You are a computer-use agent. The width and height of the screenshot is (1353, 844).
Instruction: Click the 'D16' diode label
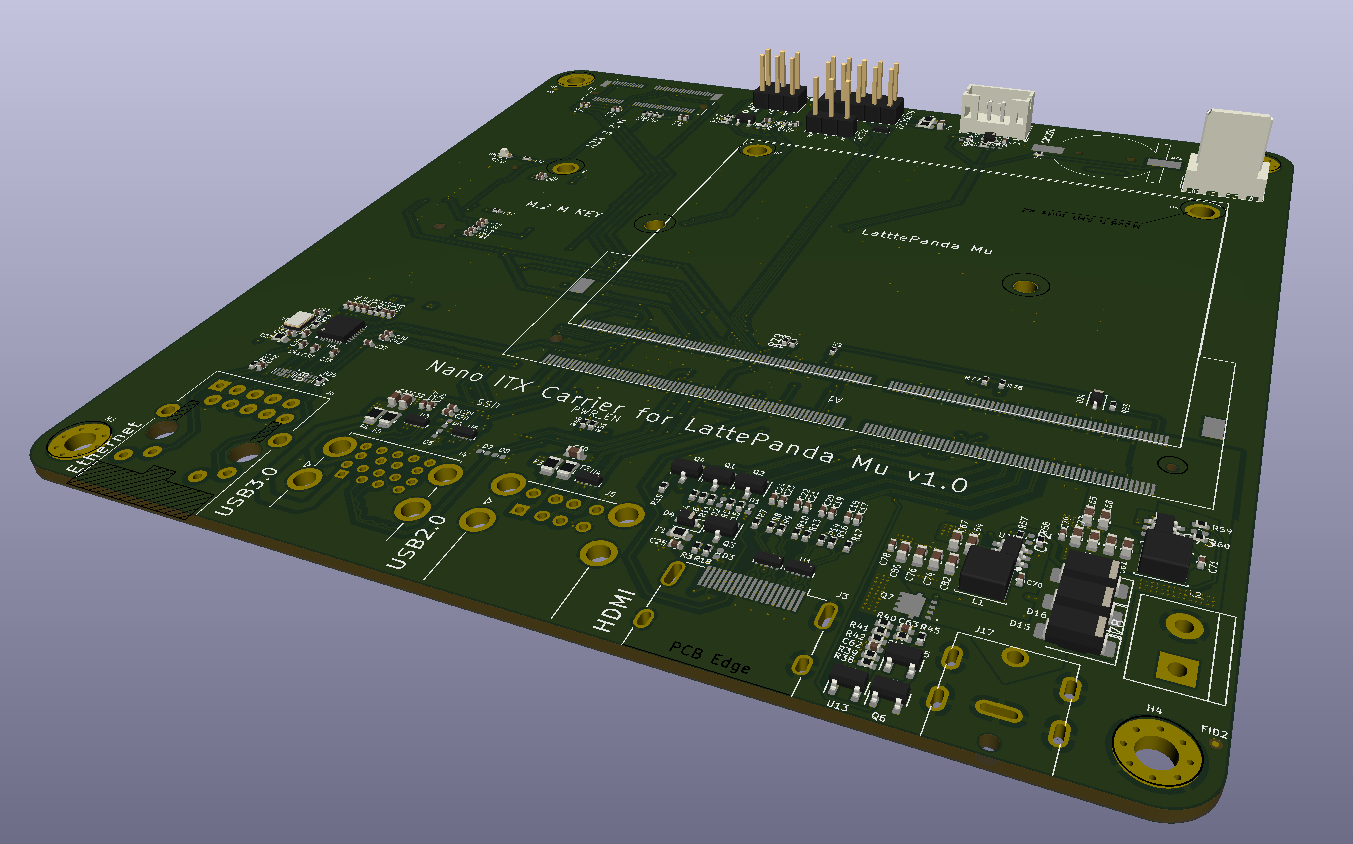1035,613
